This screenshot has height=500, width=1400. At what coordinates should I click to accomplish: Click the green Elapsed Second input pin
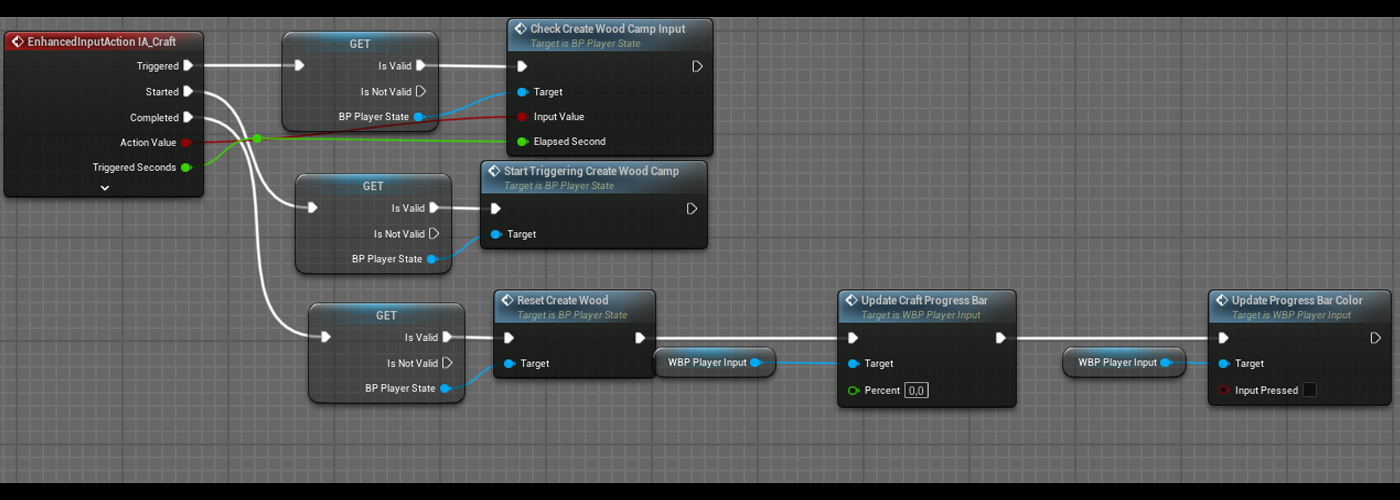[x=522, y=142]
